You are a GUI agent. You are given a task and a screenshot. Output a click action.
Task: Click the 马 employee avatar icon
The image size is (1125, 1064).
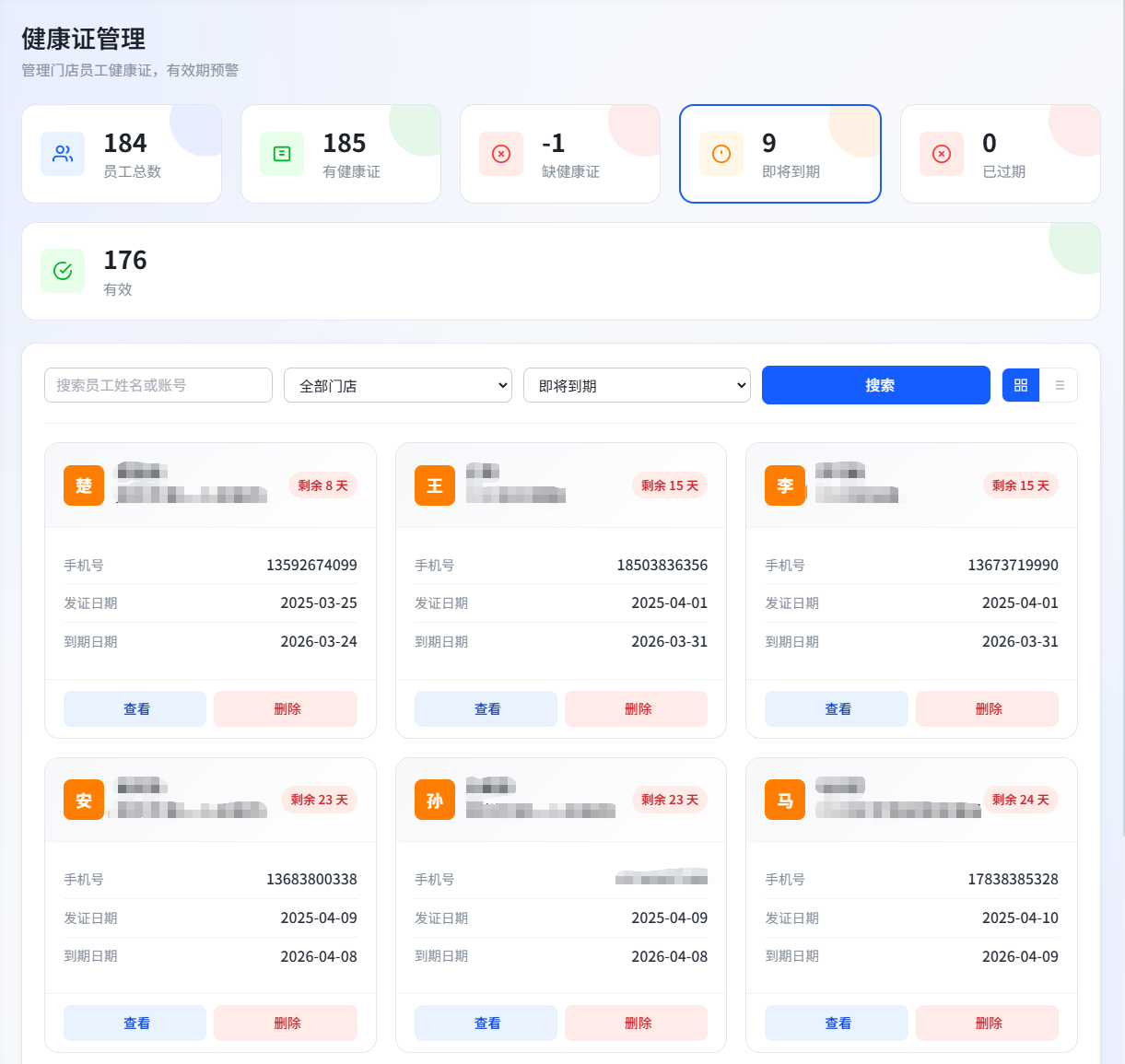coord(784,800)
